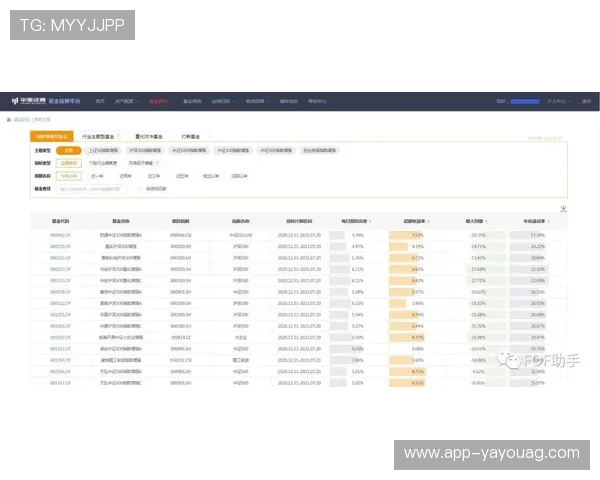Click the download icon above the table
Screen dimensions: 600x480
click(x=563, y=208)
